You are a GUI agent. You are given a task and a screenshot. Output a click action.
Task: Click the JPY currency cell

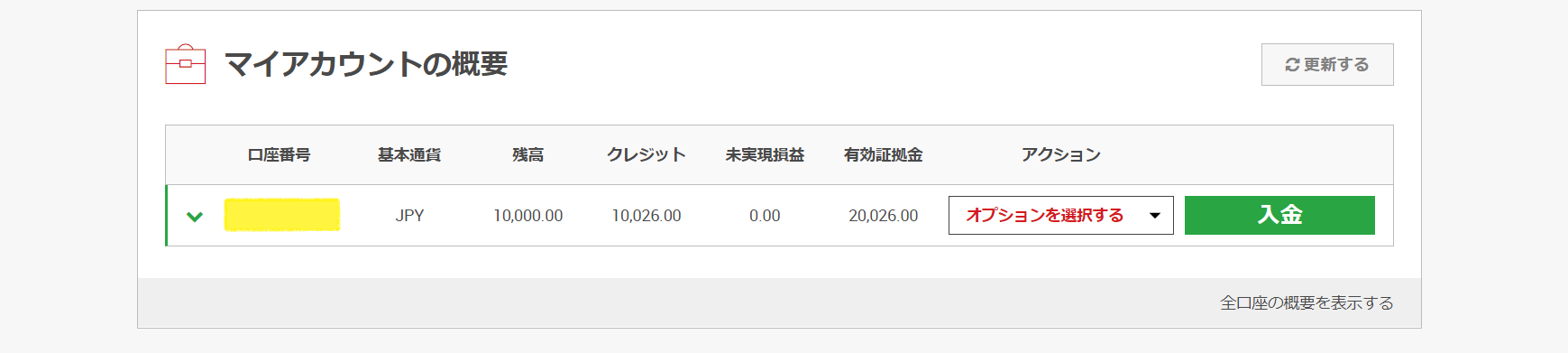pyautogui.click(x=409, y=216)
